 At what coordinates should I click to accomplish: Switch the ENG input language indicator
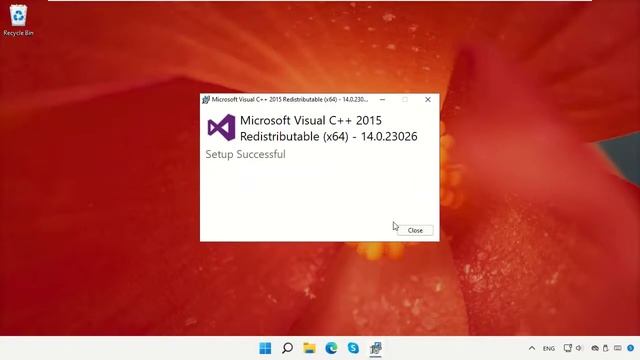point(549,349)
